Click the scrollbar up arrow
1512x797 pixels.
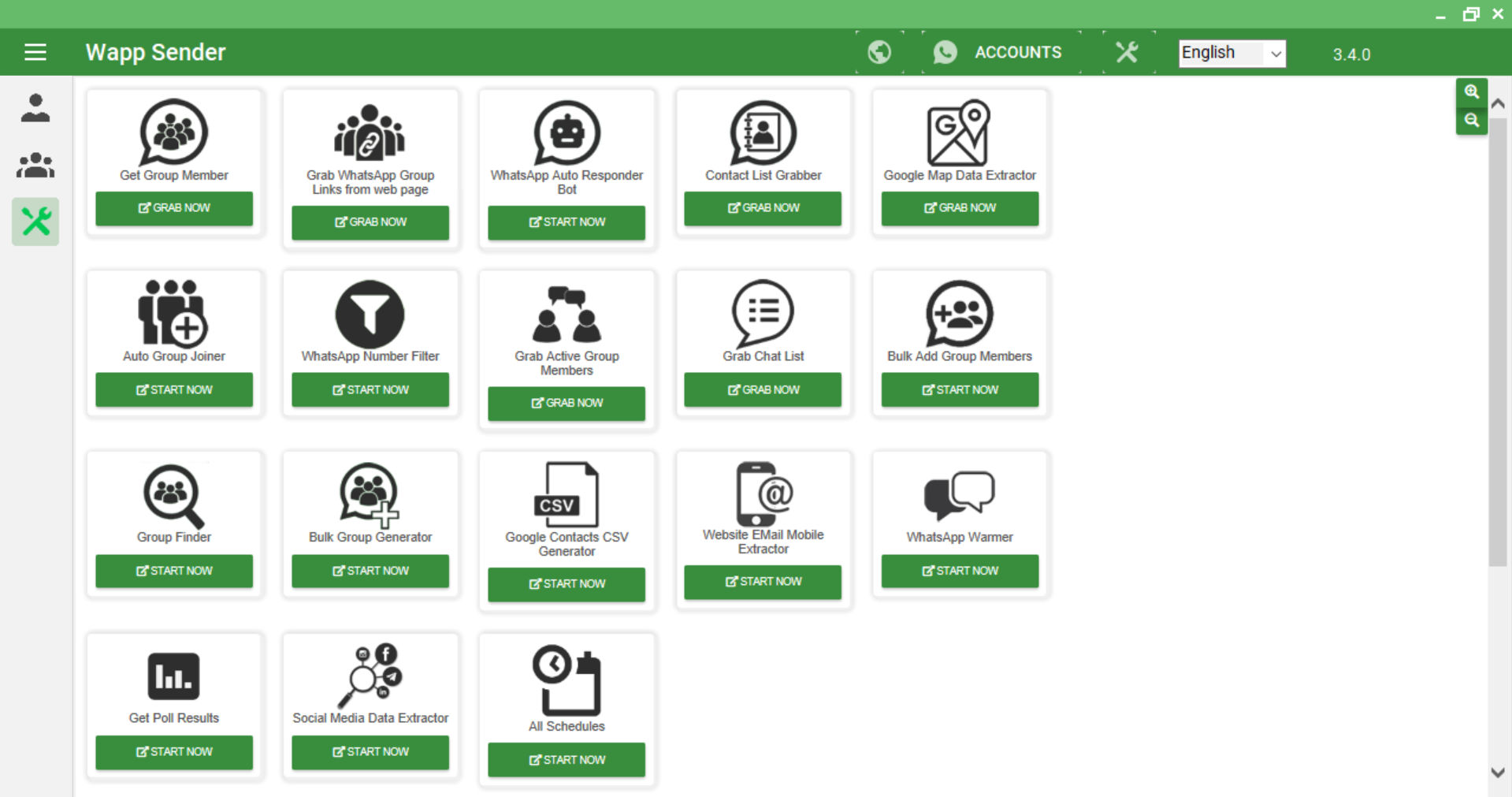click(1498, 103)
